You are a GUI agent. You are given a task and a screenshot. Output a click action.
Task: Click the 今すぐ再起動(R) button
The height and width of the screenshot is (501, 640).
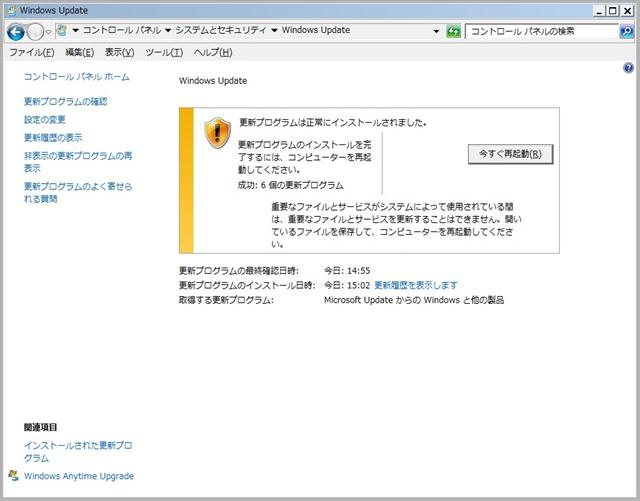[510, 154]
